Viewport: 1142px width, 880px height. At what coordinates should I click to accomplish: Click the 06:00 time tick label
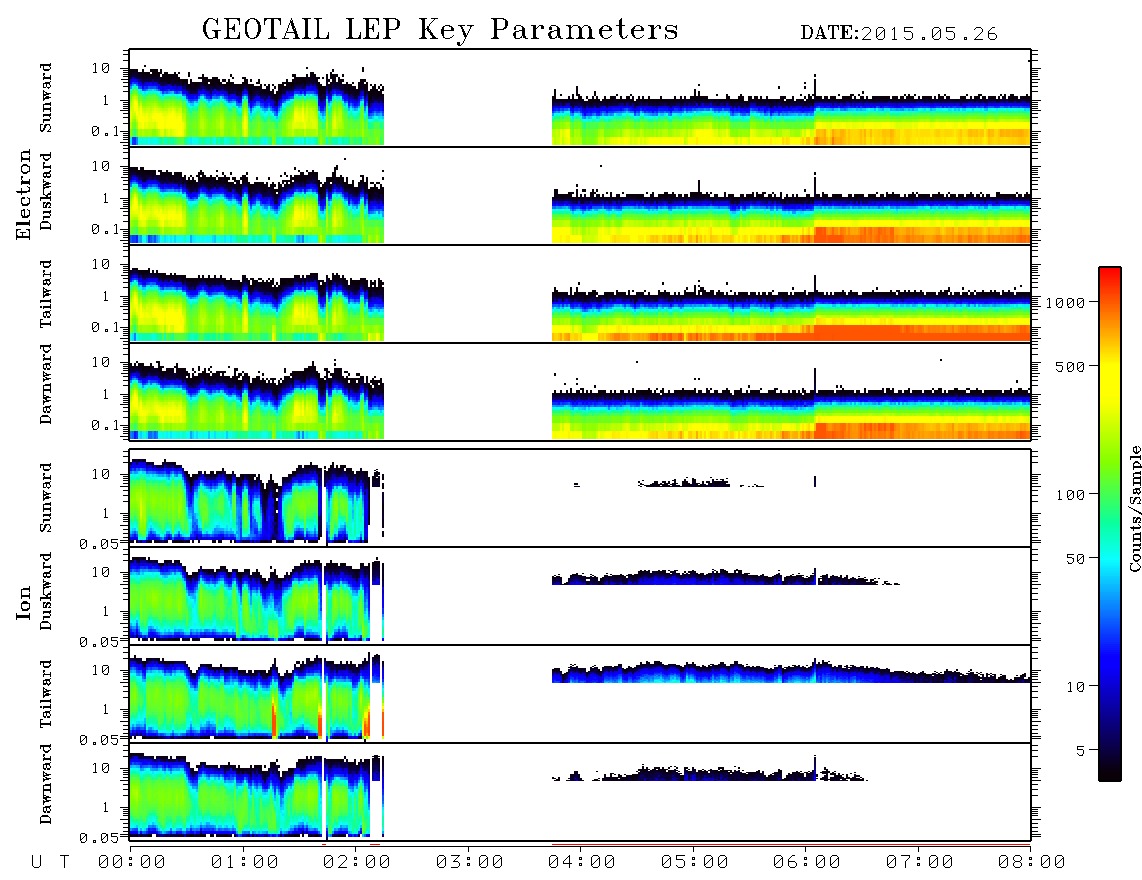(x=807, y=862)
